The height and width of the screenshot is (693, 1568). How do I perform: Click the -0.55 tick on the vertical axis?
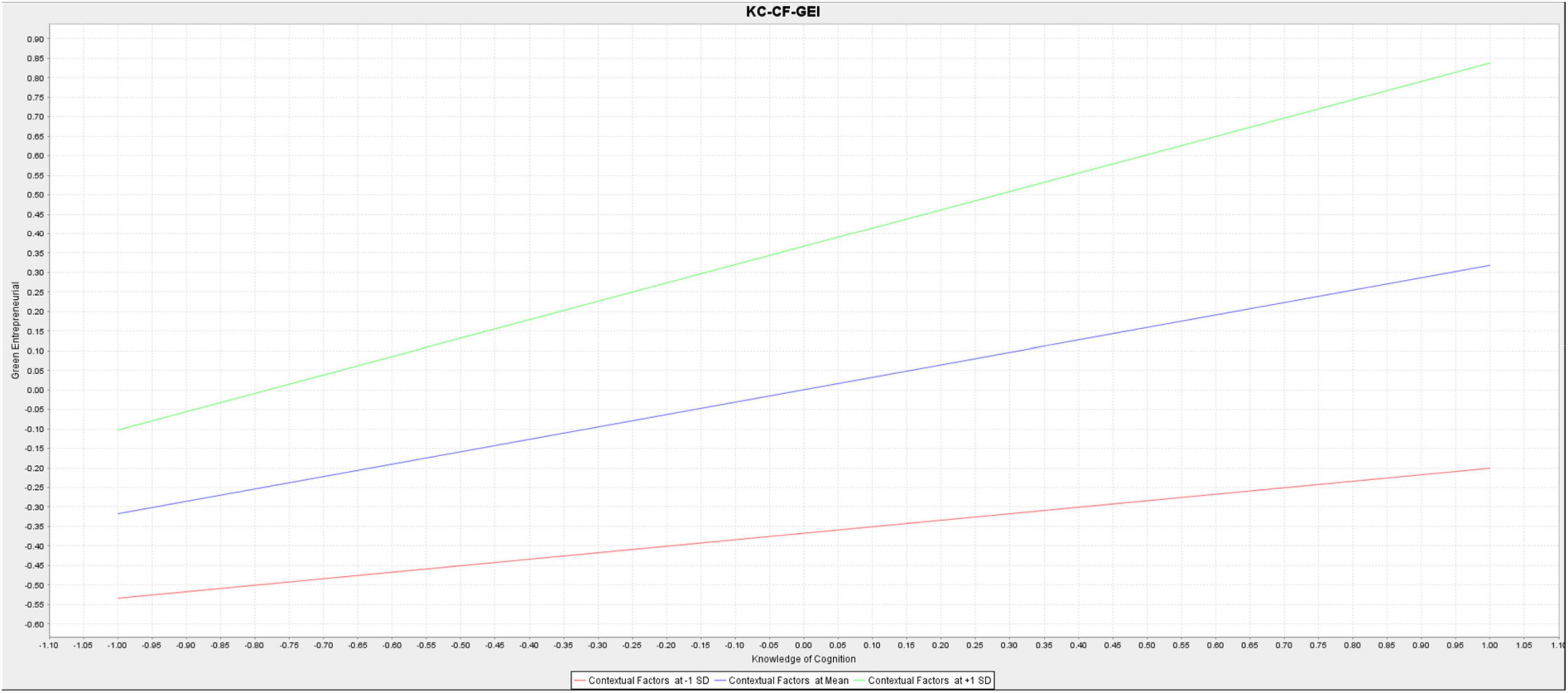[x=34, y=605]
